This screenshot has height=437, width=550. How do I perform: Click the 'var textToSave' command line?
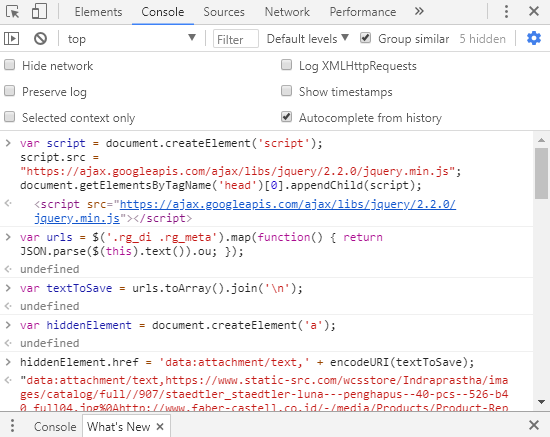click(161, 288)
